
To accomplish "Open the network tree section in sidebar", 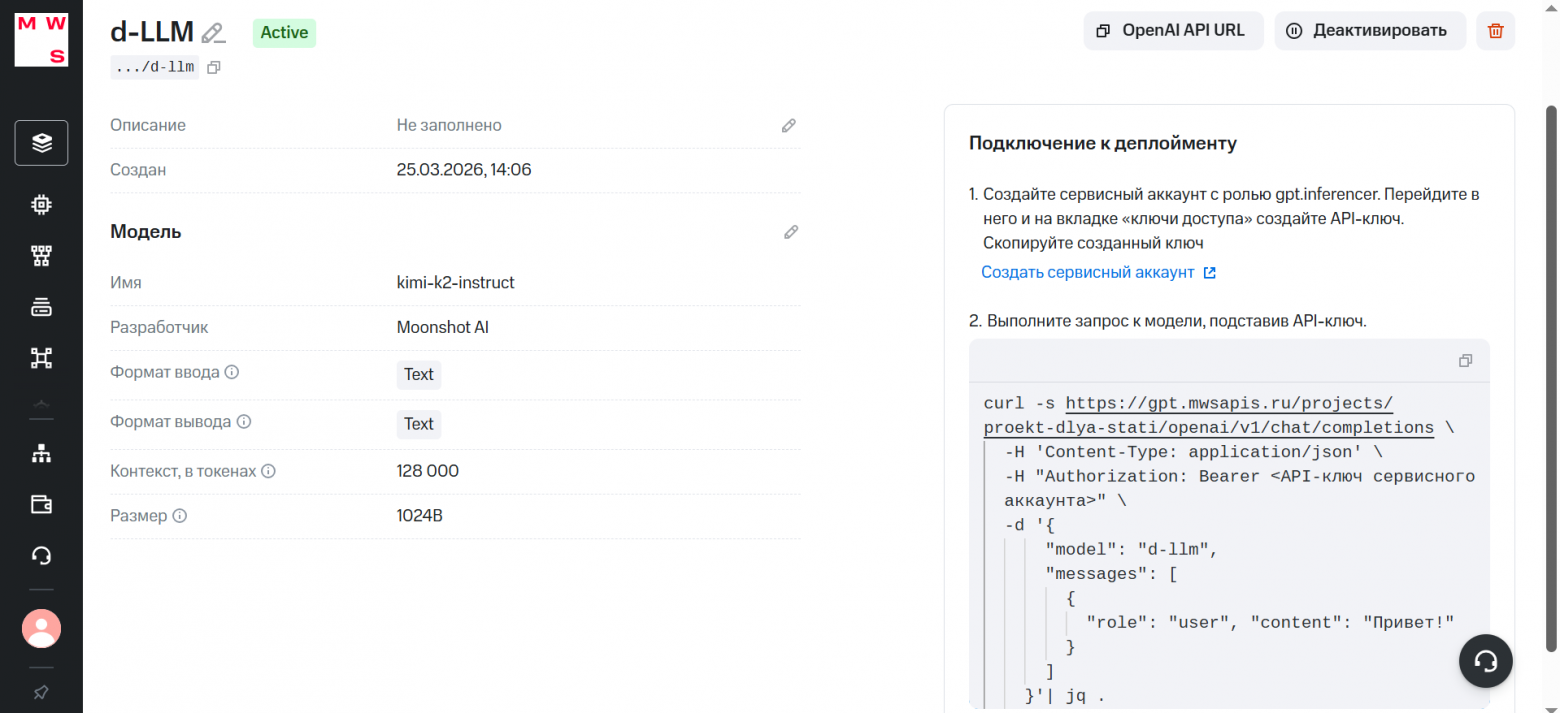I will click(x=41, y=452).
